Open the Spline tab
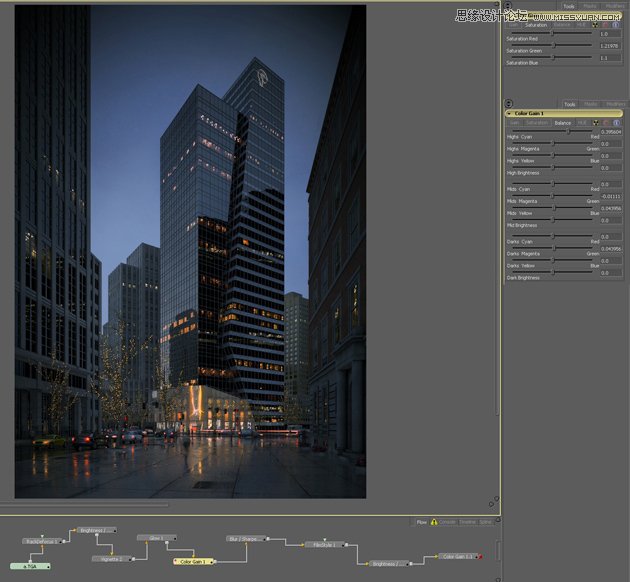Viewport: 630px width, 582px height. click(486, 522)
